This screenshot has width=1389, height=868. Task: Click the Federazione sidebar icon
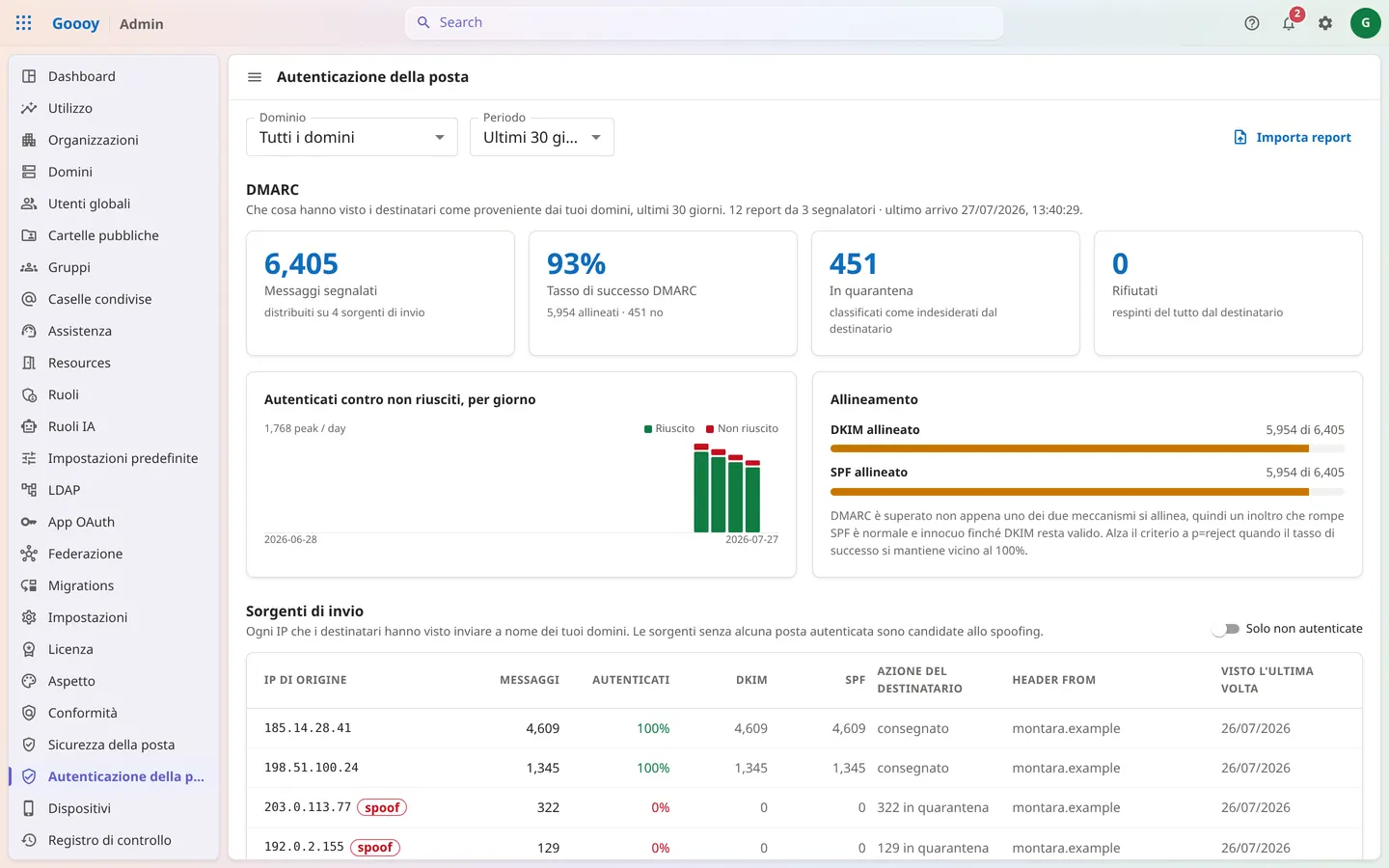tap(29, 554)
